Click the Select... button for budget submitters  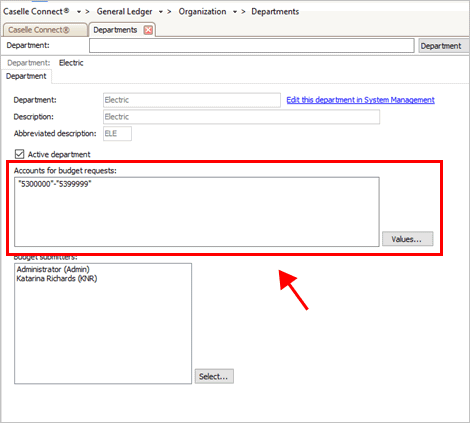click(x=214, y=376)
